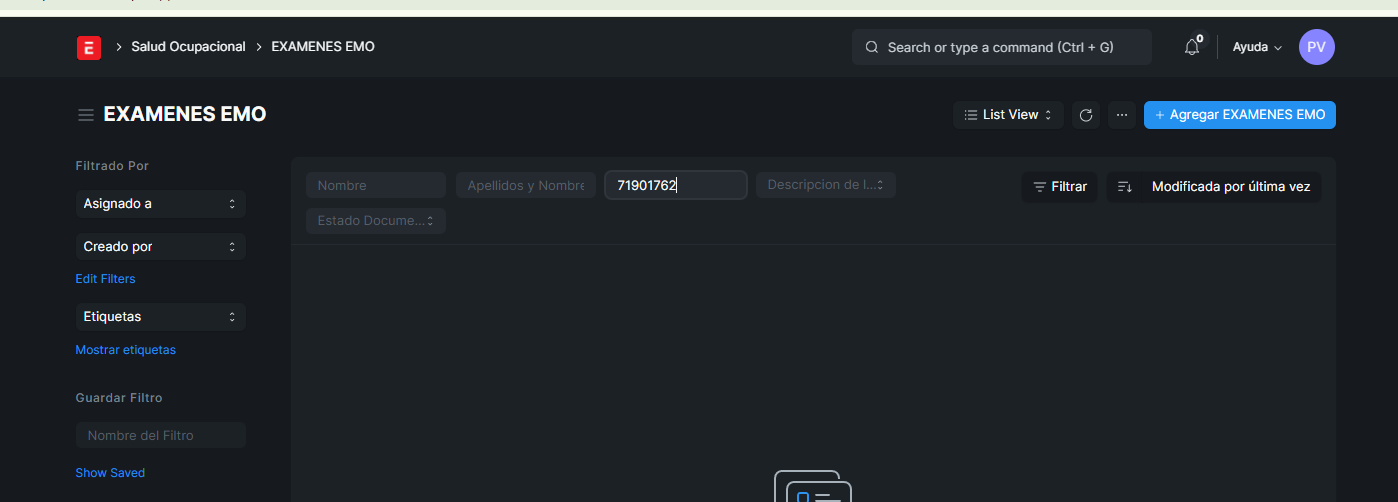Screen dimensions: 1398x502
Task: Click Agregar EXAMENES EMO button
Action: coord(1239,115)
